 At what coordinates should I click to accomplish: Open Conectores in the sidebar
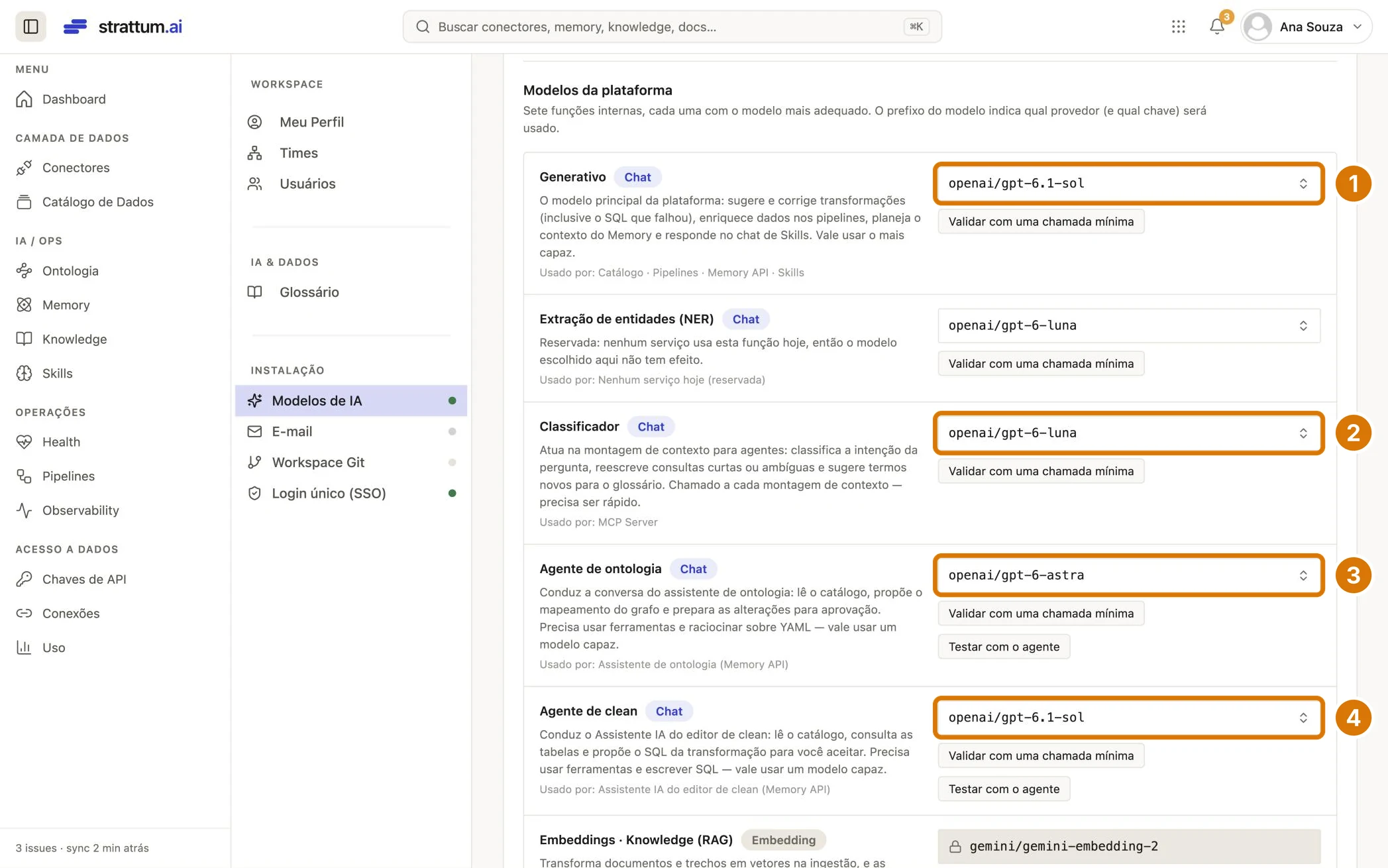[76, 168]
